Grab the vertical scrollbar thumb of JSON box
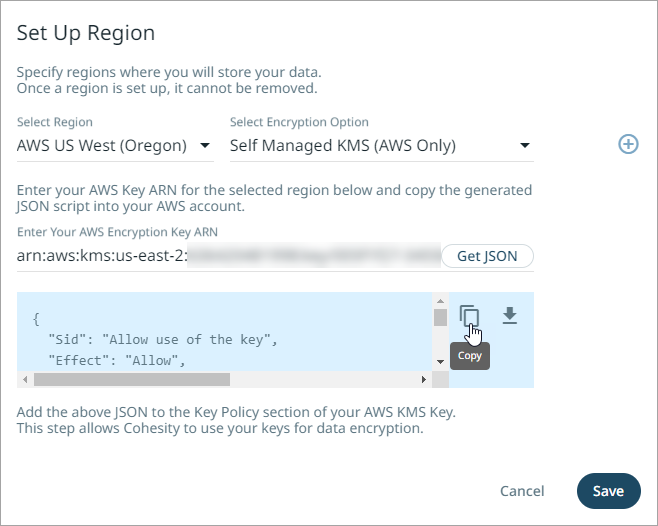The image size is (658, 526). pos(440,318)
